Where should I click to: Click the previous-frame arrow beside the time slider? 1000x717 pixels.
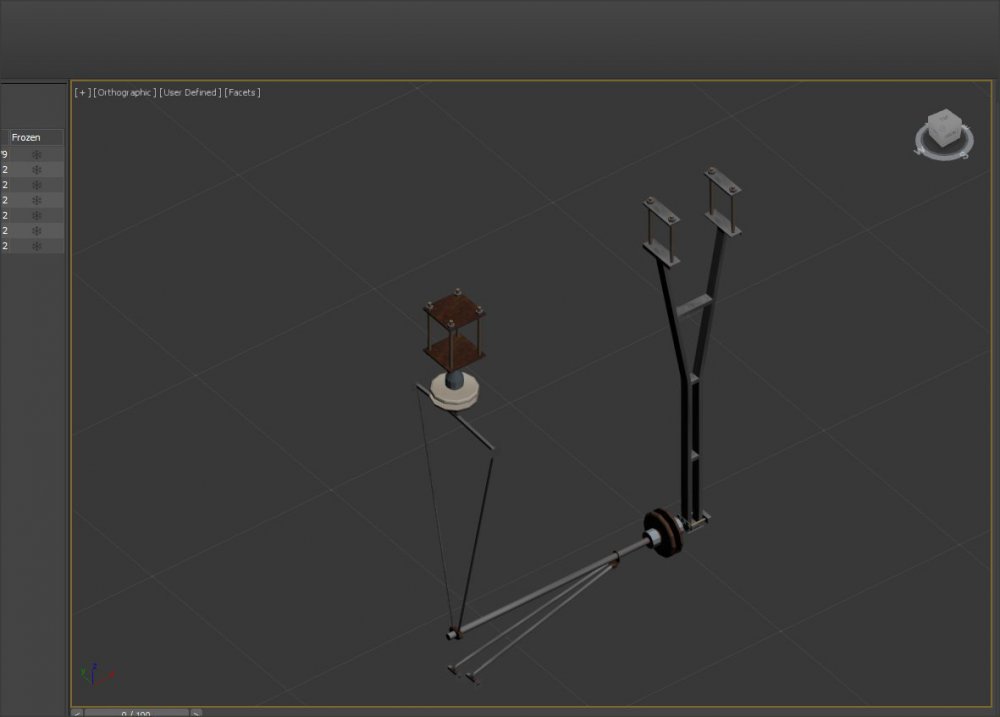[77, 713]
